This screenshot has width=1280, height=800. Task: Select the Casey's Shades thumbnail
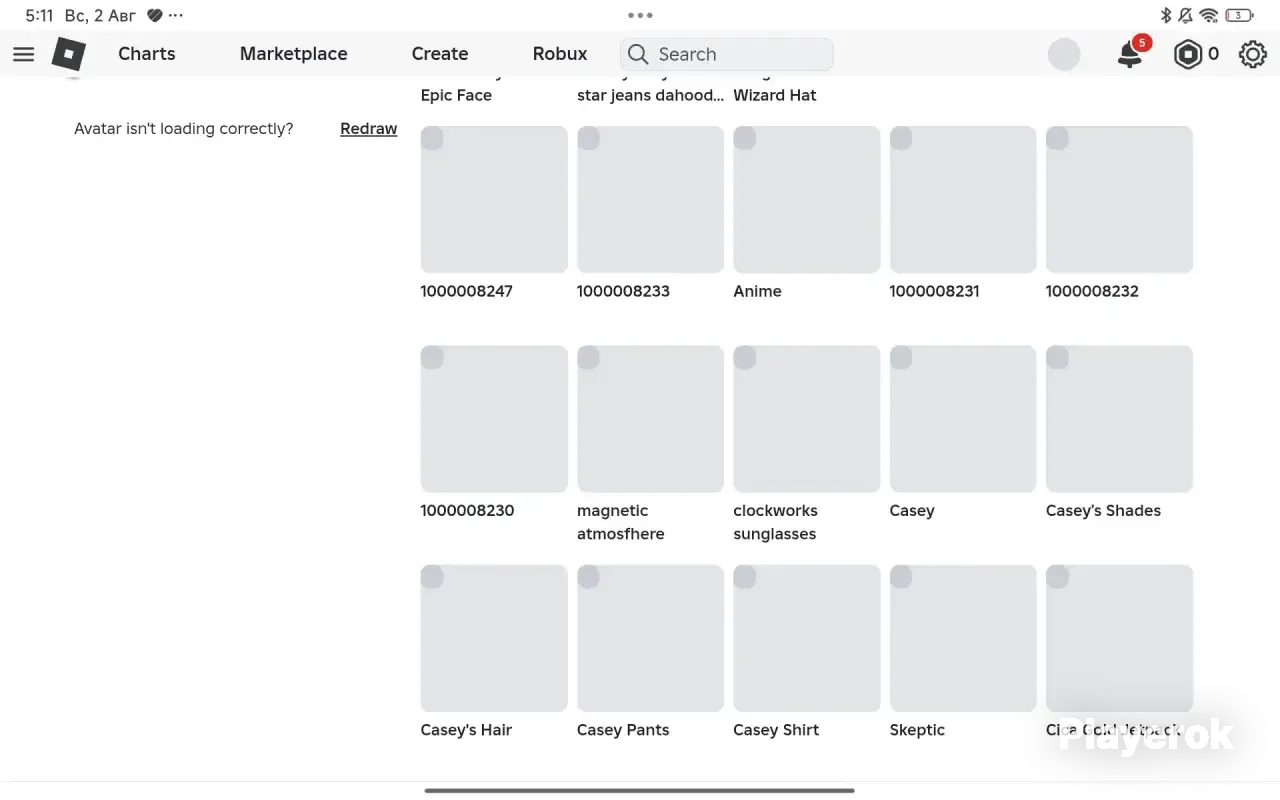(x=1119, y=419)
